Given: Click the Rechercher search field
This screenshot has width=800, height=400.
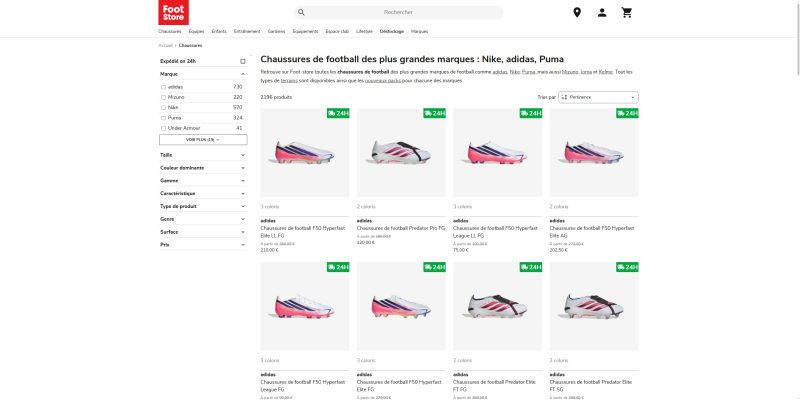Looking at the screenshot, I should pyautogui.click(x=398, y=12).
